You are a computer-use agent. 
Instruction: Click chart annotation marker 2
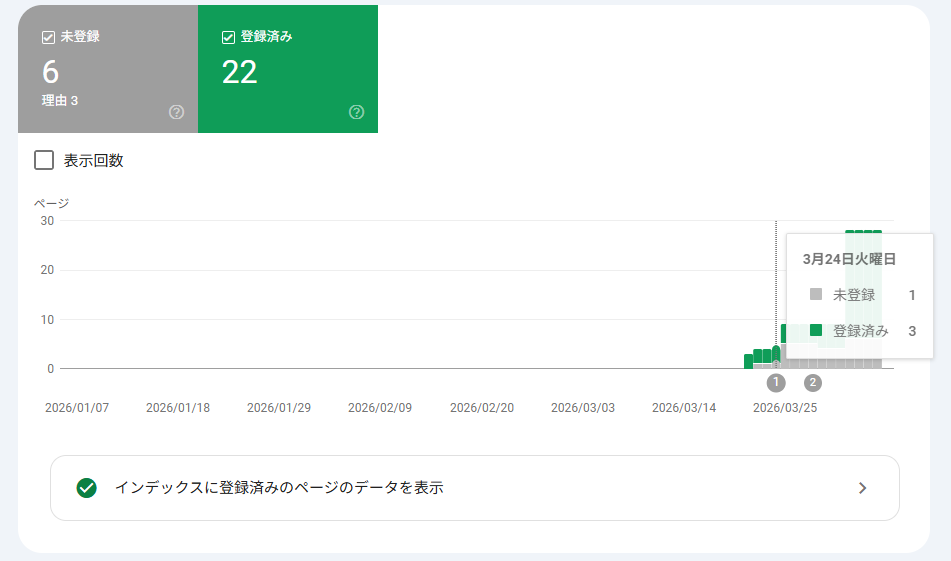point(813,382)
